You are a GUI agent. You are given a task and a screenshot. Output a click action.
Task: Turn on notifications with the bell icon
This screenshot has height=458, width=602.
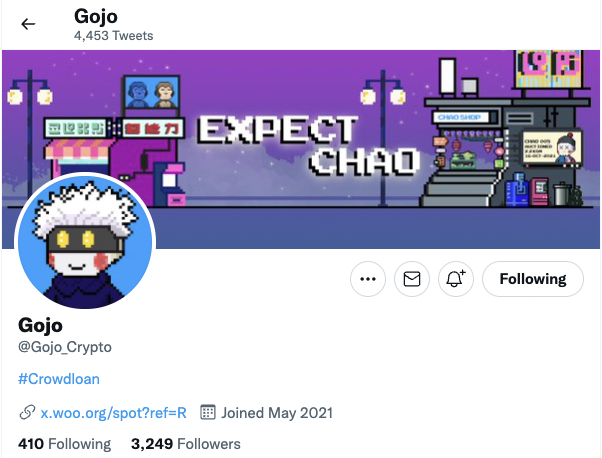coord(456,279)
